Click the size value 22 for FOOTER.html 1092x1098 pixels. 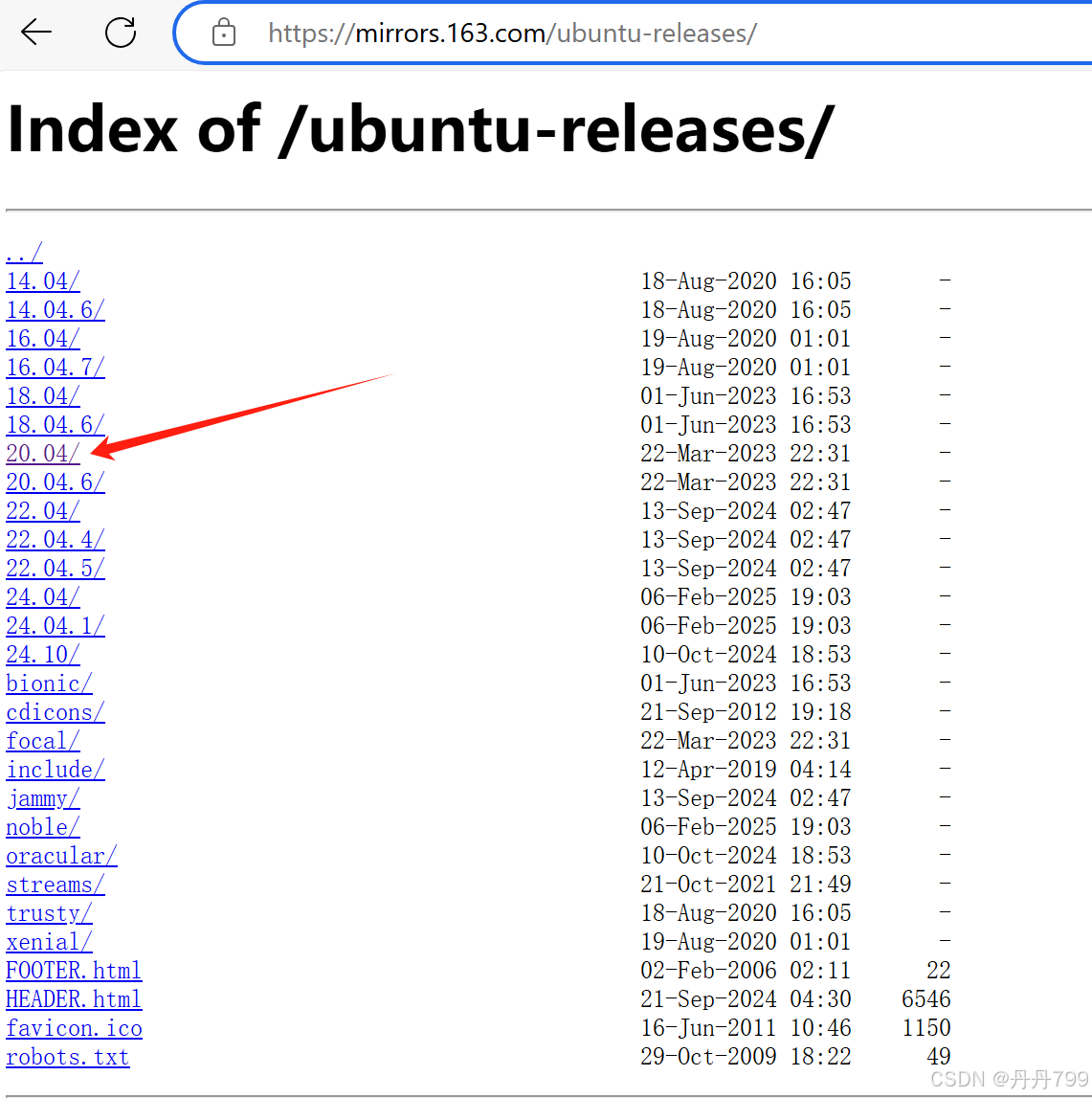coord(939,971)
